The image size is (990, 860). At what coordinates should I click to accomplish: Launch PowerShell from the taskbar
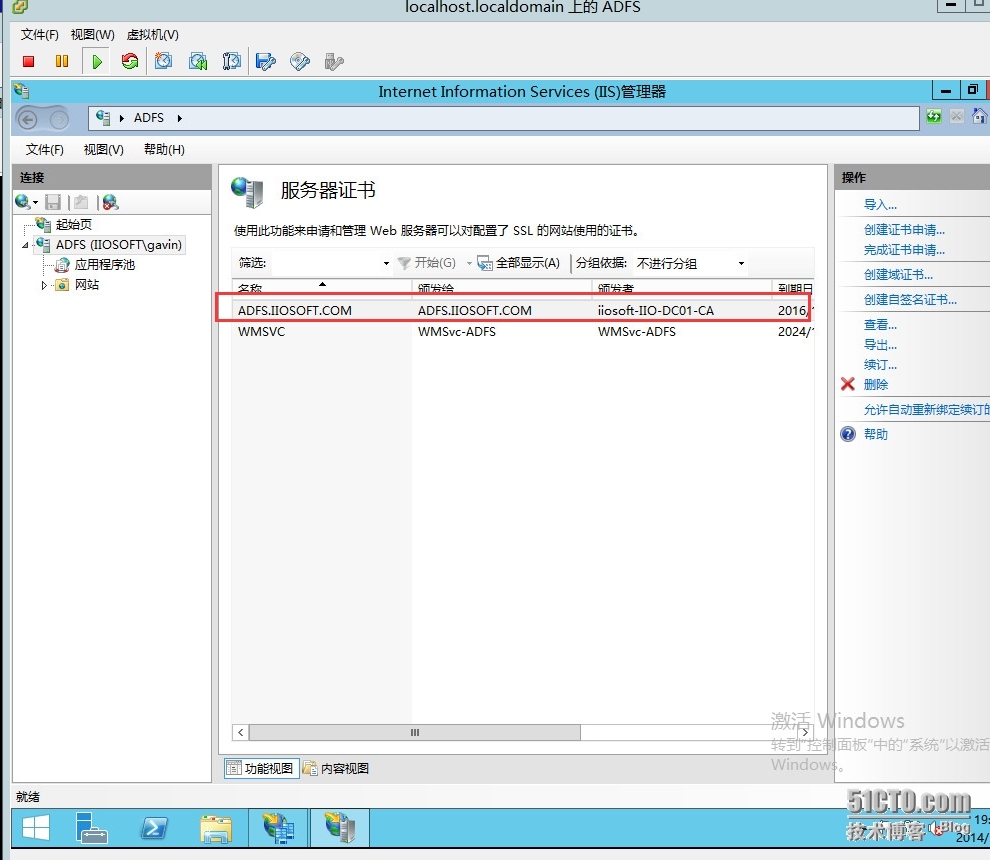153,827
